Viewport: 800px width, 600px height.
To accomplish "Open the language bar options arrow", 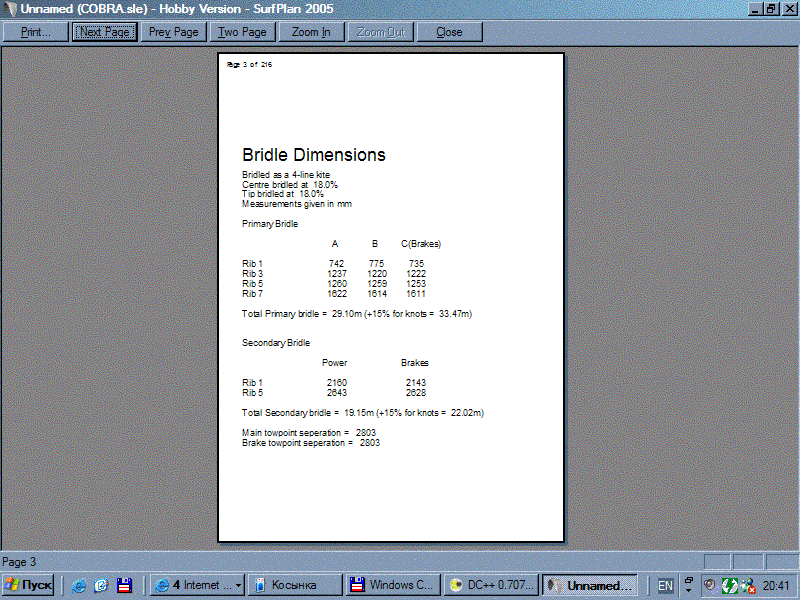I will point(689,585).
